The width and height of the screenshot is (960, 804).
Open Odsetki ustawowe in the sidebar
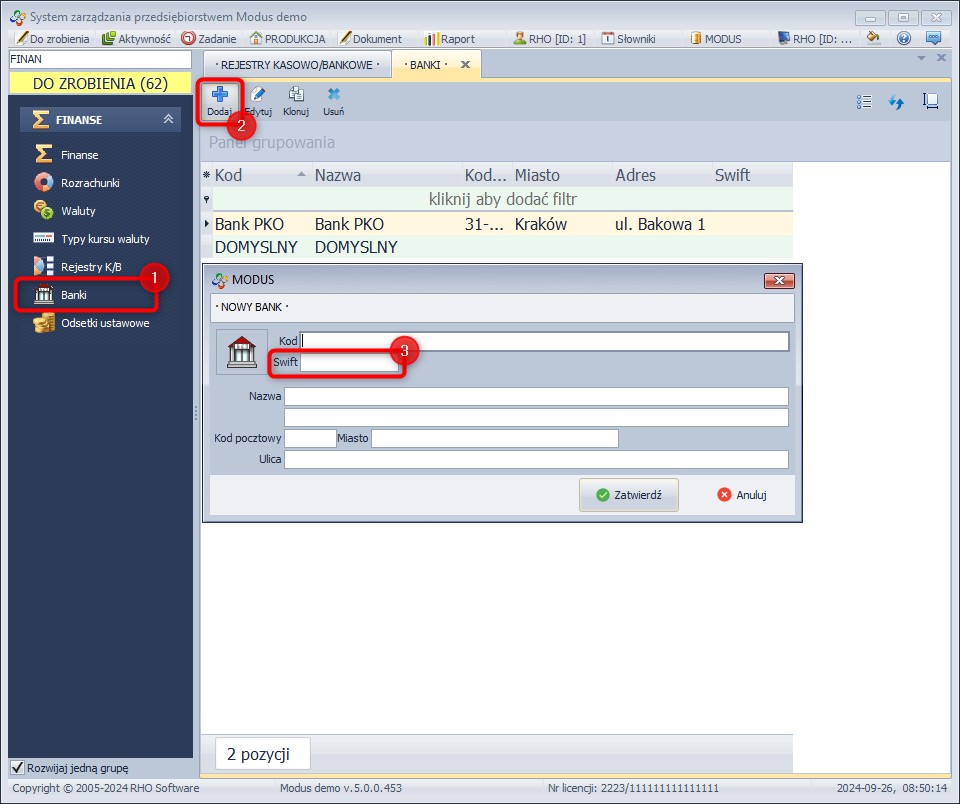104,323
